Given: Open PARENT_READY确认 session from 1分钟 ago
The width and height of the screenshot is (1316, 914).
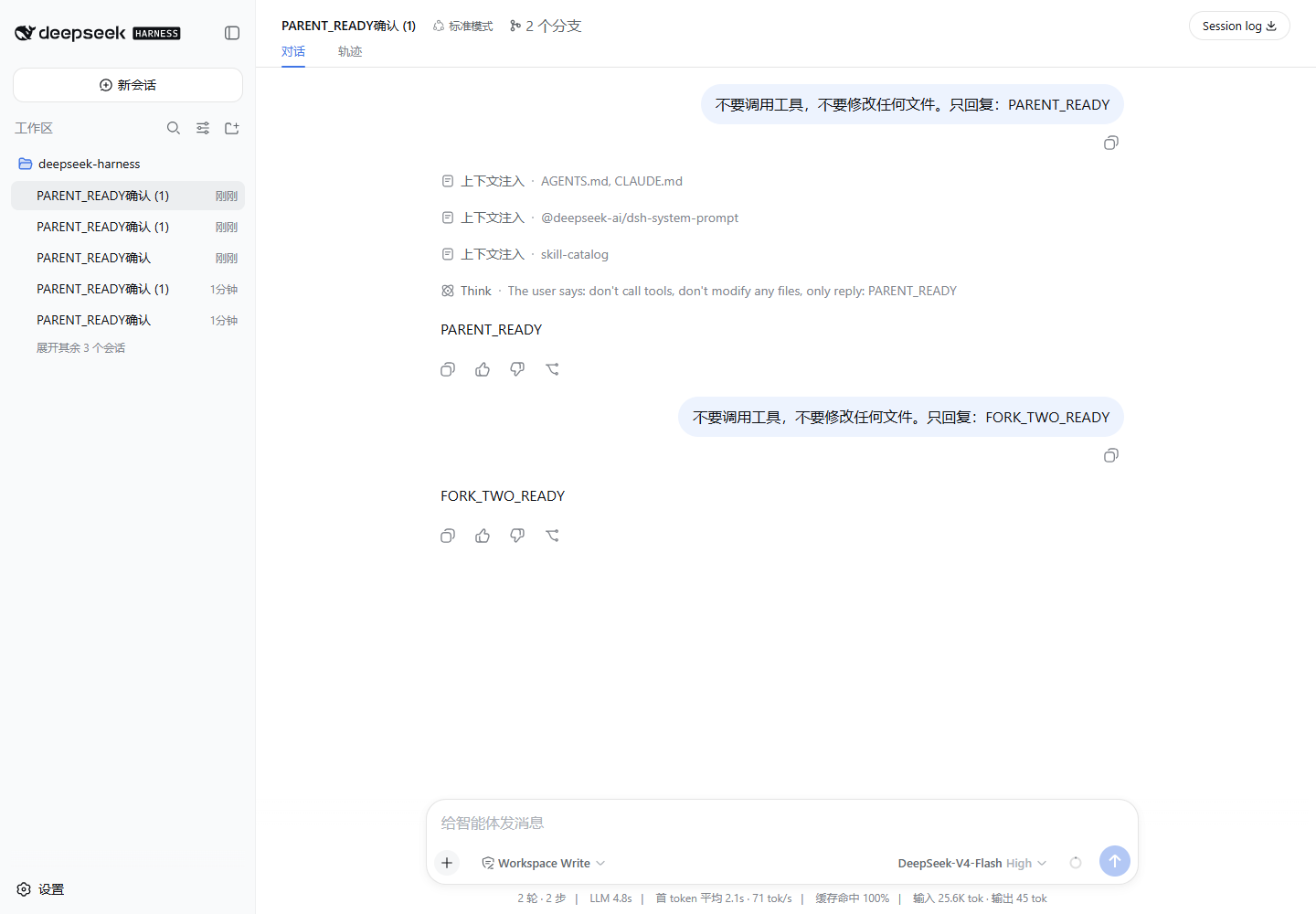Looking at the screenshot, I should [128, 320].
